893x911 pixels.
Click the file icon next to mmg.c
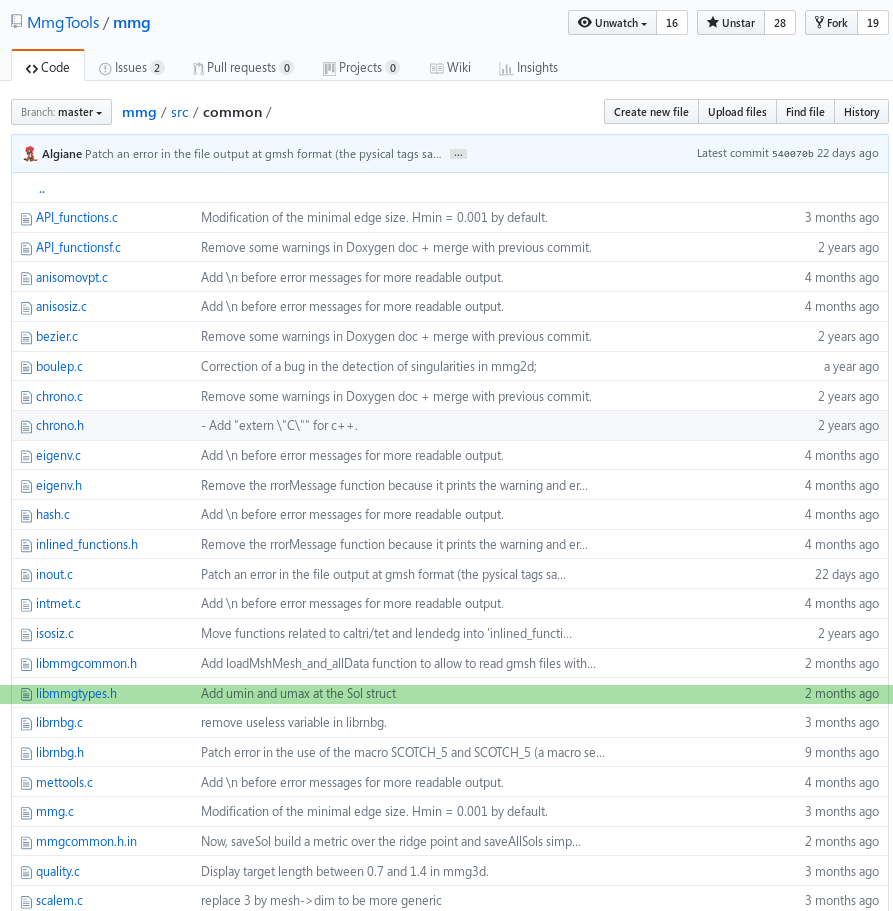(27, 812)
